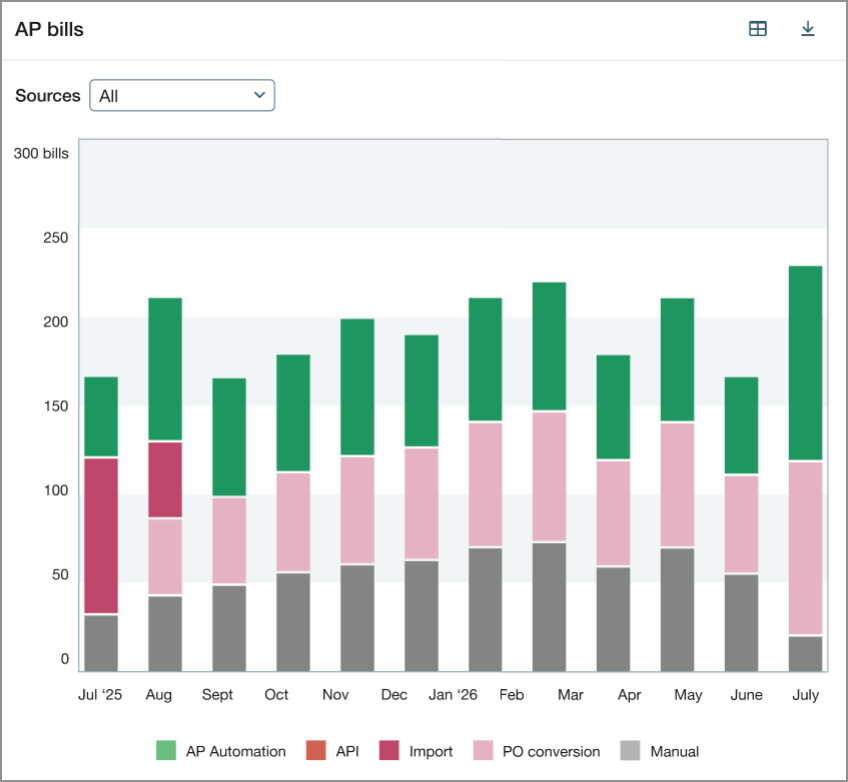Viewport: 848px width, 782px height.
Task: Click the download/export icon
Action: click(x=809, y=28)
